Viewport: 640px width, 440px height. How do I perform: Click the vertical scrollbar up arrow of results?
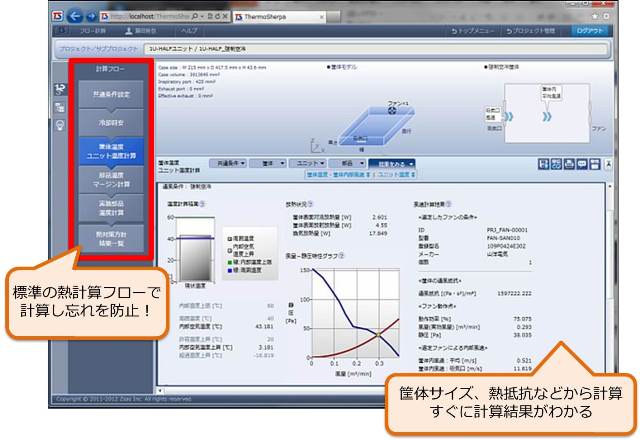click(x=610, y=187)
